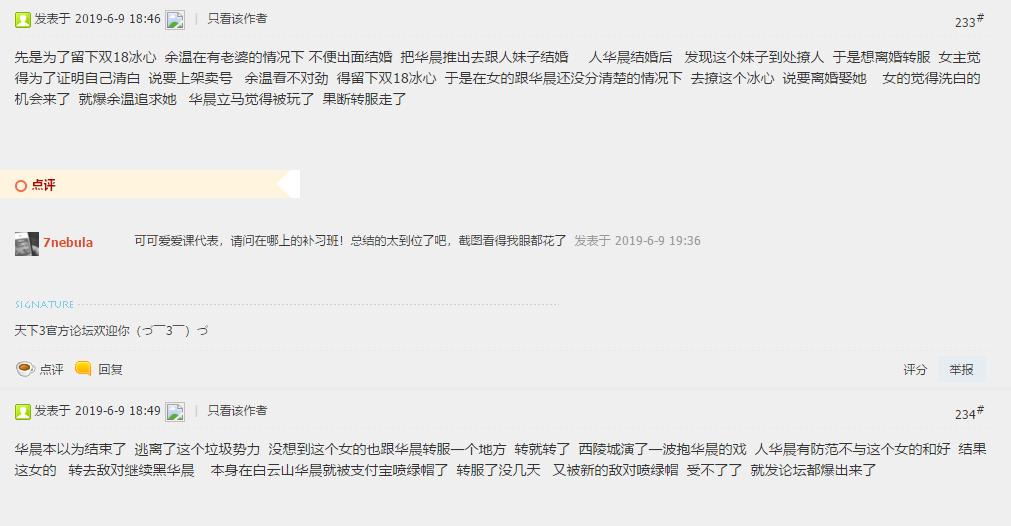Click the 点评 comment link at post bottom

[52, 369]
